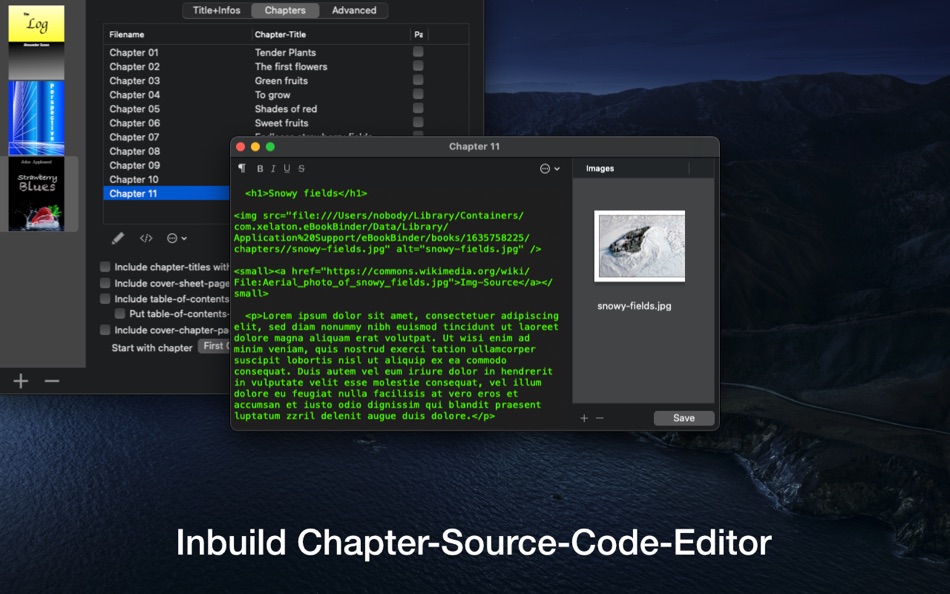Remove the book with sidebar minus
This screenshot has width=950, height=594.
(x=52, y=381)
